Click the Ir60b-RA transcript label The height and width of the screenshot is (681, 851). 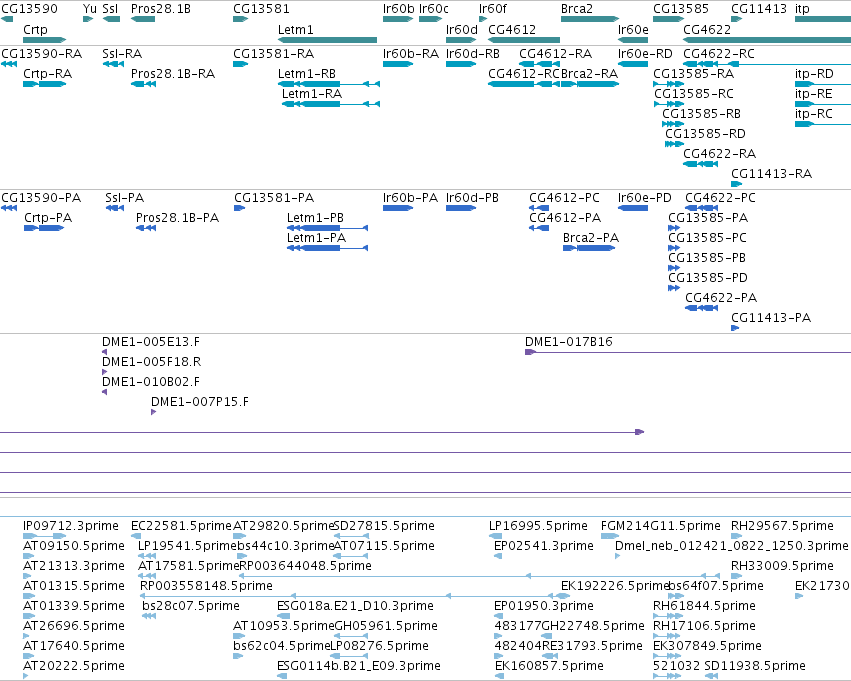pos(410,54)
